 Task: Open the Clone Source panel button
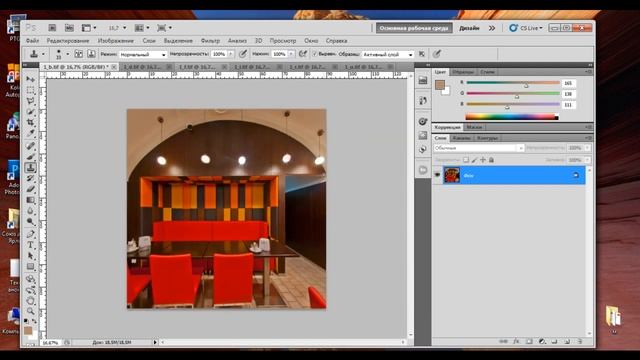[91, 54]
